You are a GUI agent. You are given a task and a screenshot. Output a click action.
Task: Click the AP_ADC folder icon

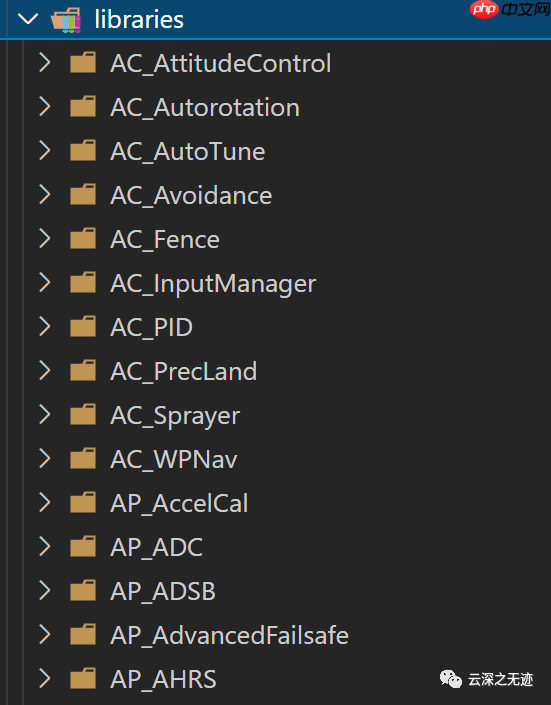(83, 547)
